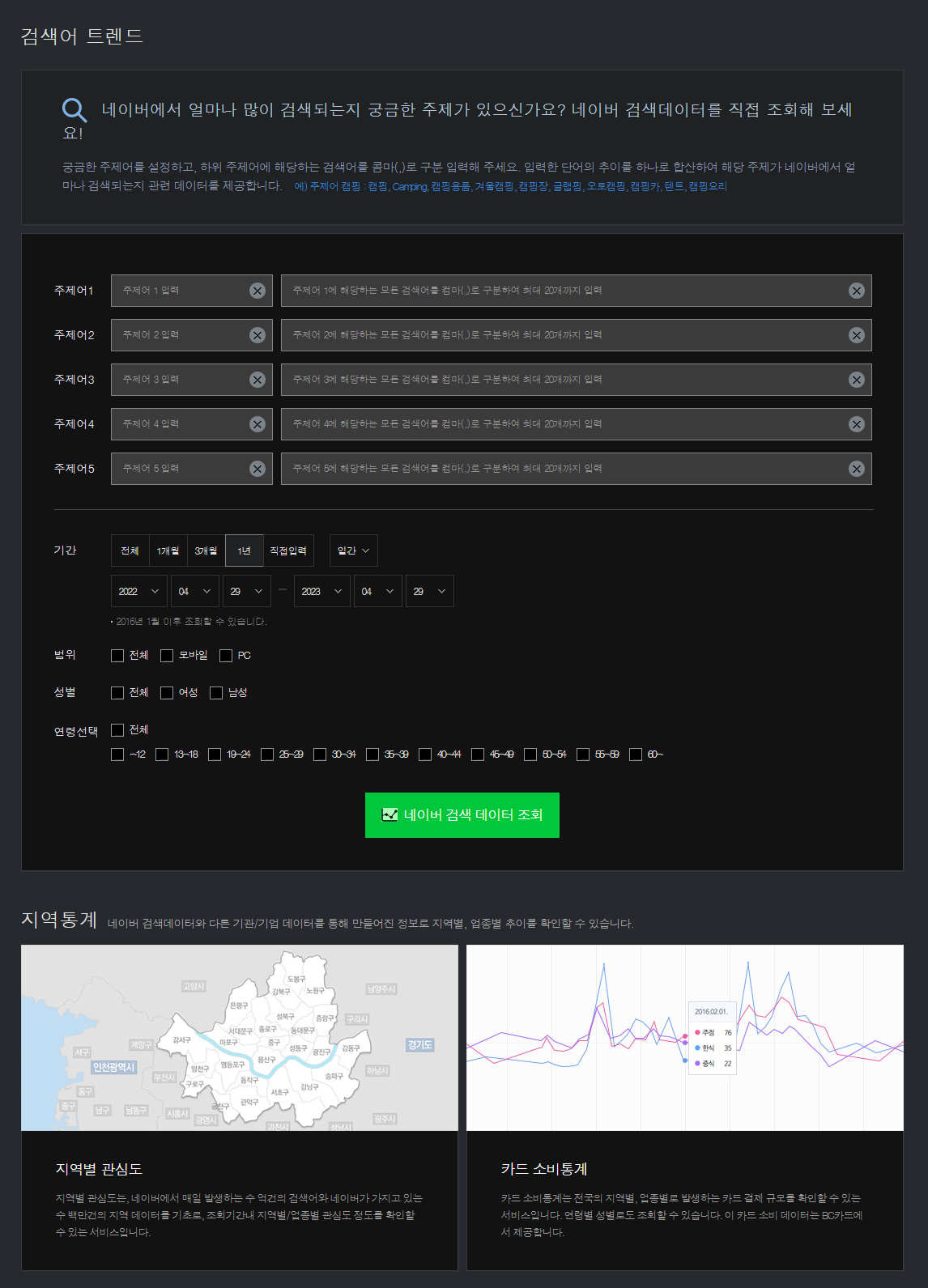Image resolution: width=928 pixels, height=1288 pixels.
Task: Click the magnifier search icon in banner
Action: tap(74, 110)
